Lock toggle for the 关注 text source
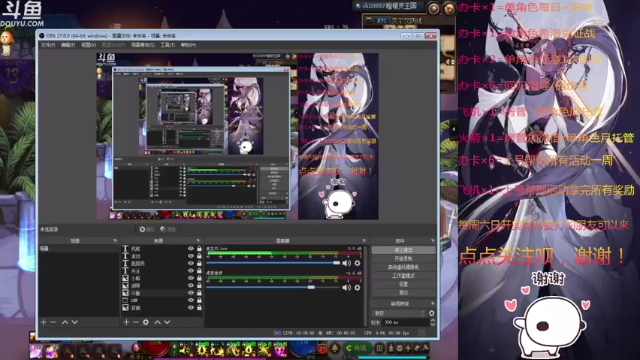Screen dimensions: 640x360 [199, 271]
